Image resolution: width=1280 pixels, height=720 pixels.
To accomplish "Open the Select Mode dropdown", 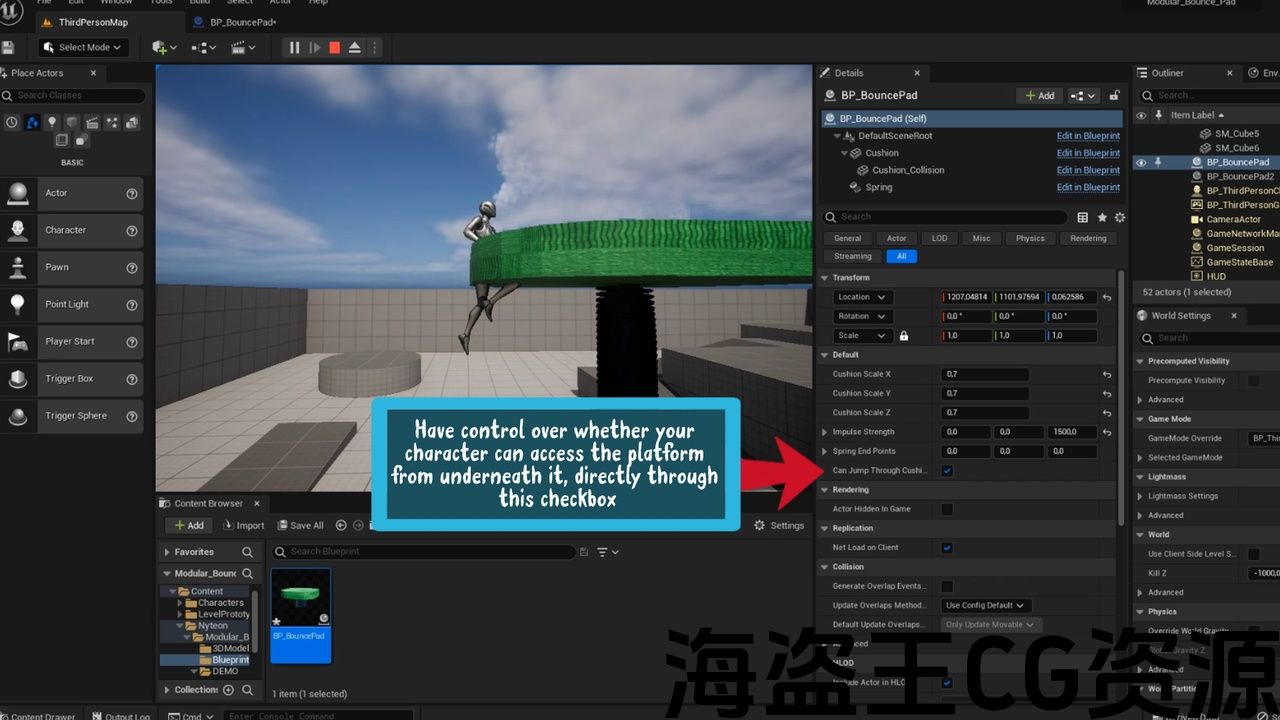I will [83, 47].
